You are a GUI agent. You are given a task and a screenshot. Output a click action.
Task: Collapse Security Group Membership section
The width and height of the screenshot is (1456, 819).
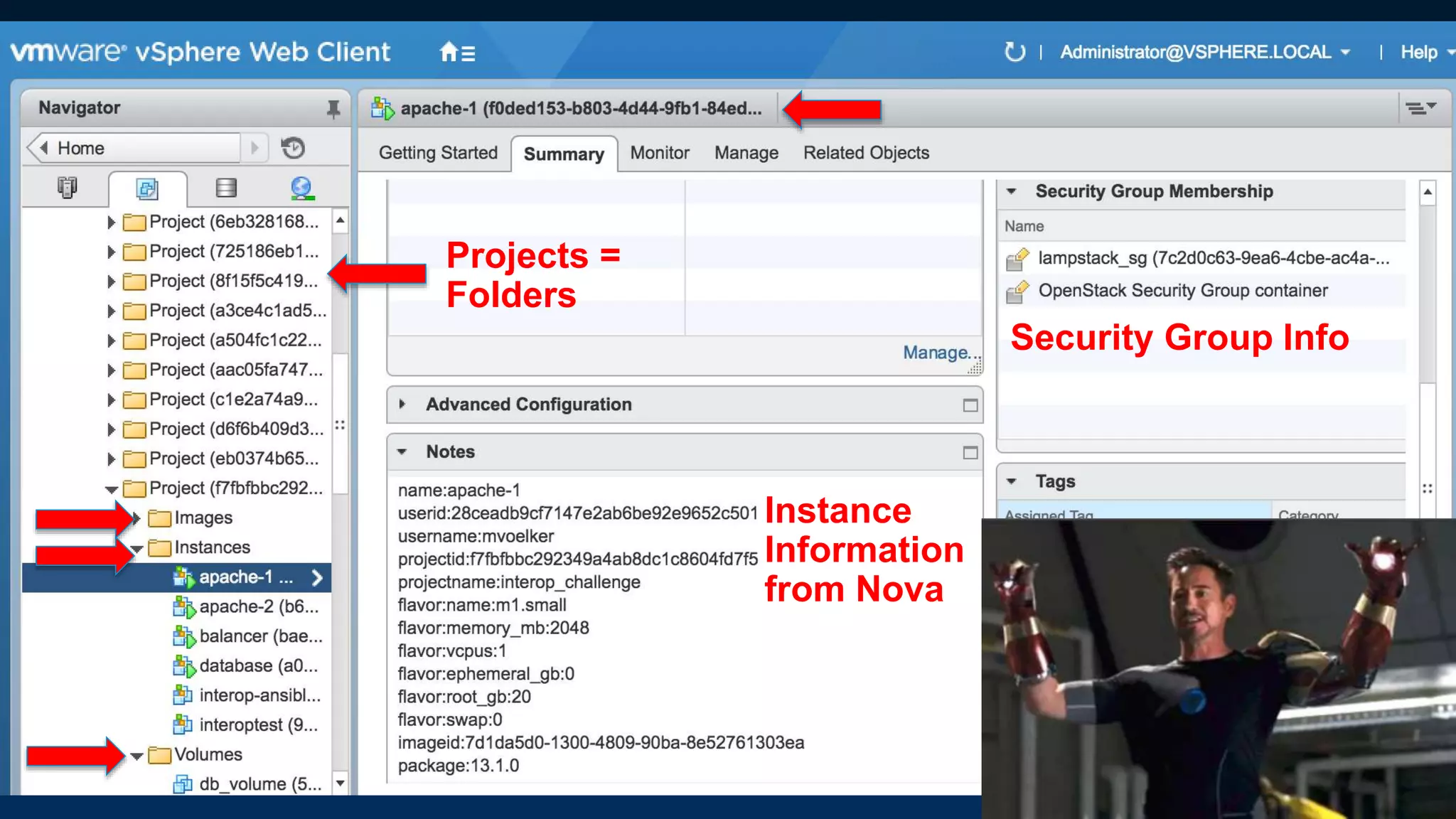(1012, 191)
